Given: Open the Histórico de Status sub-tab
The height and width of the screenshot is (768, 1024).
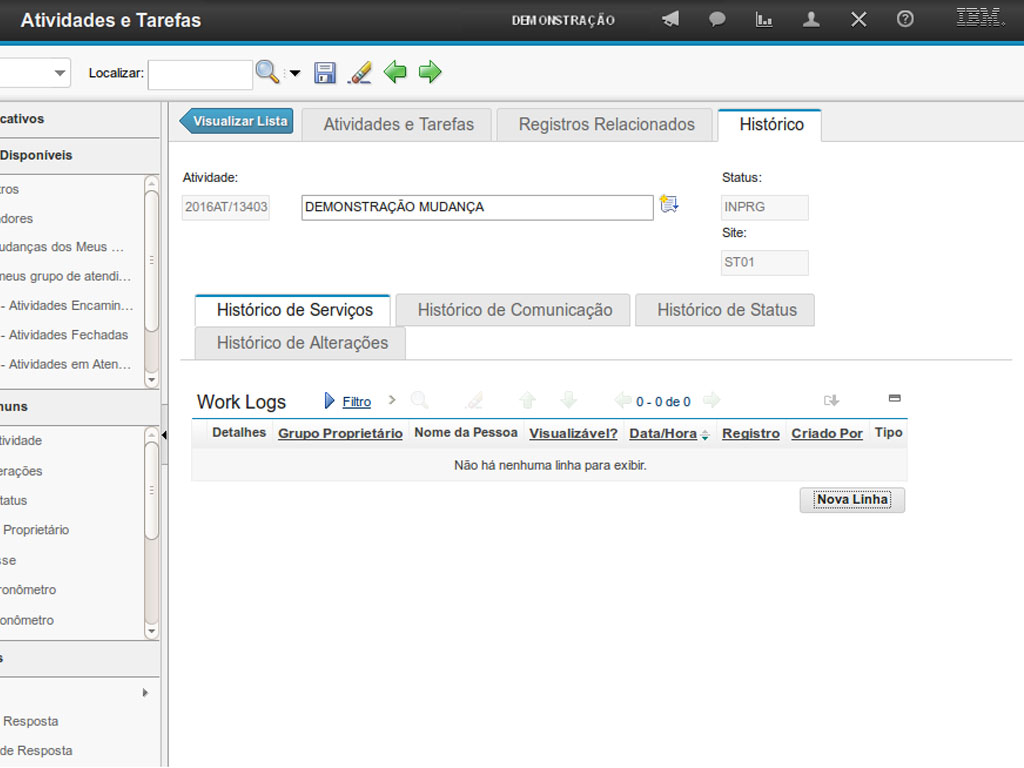Looking at the screenshot, I should pos(726,310).
